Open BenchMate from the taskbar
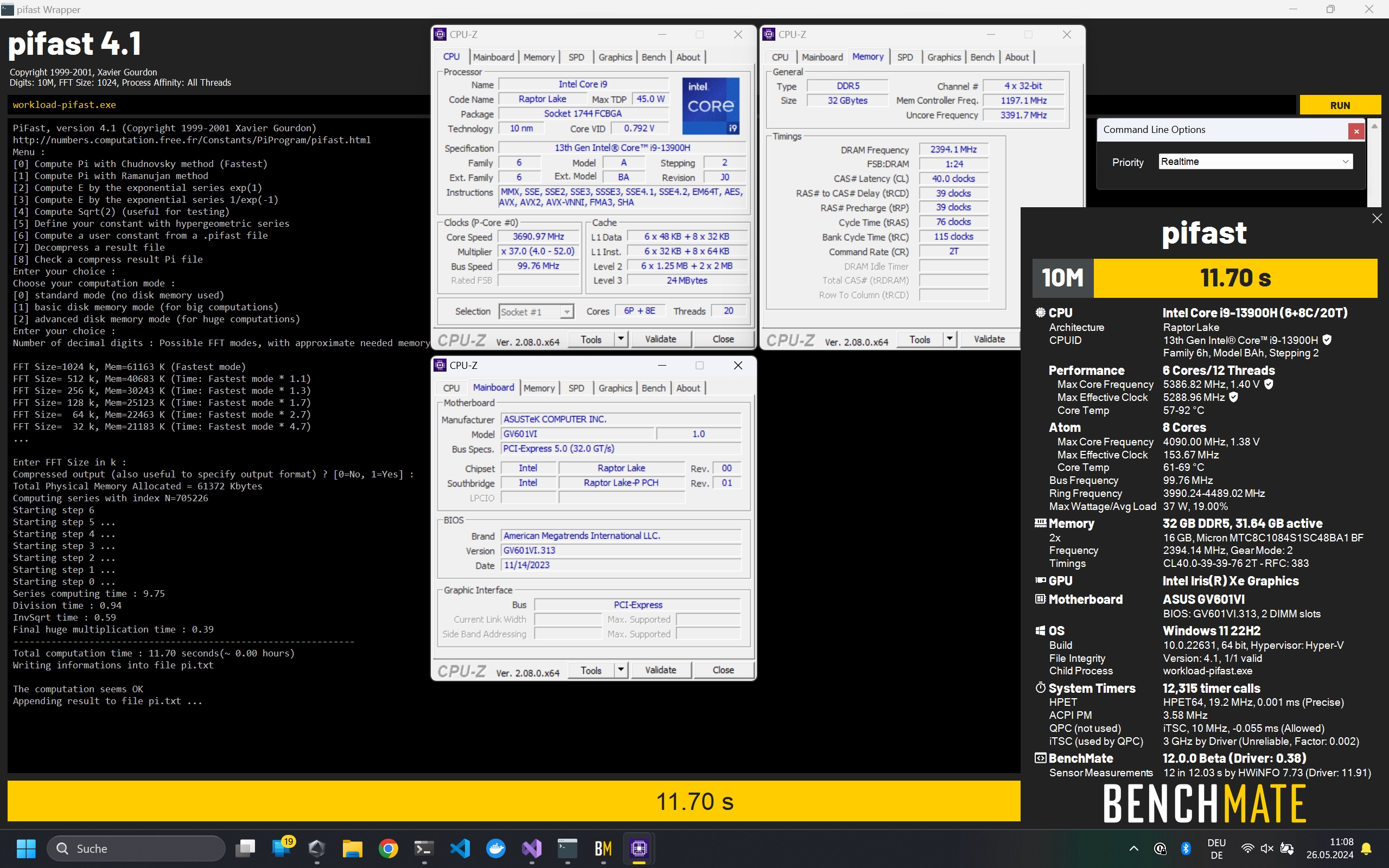This screenshot has height=868, width=1389. tap(603, 848)
